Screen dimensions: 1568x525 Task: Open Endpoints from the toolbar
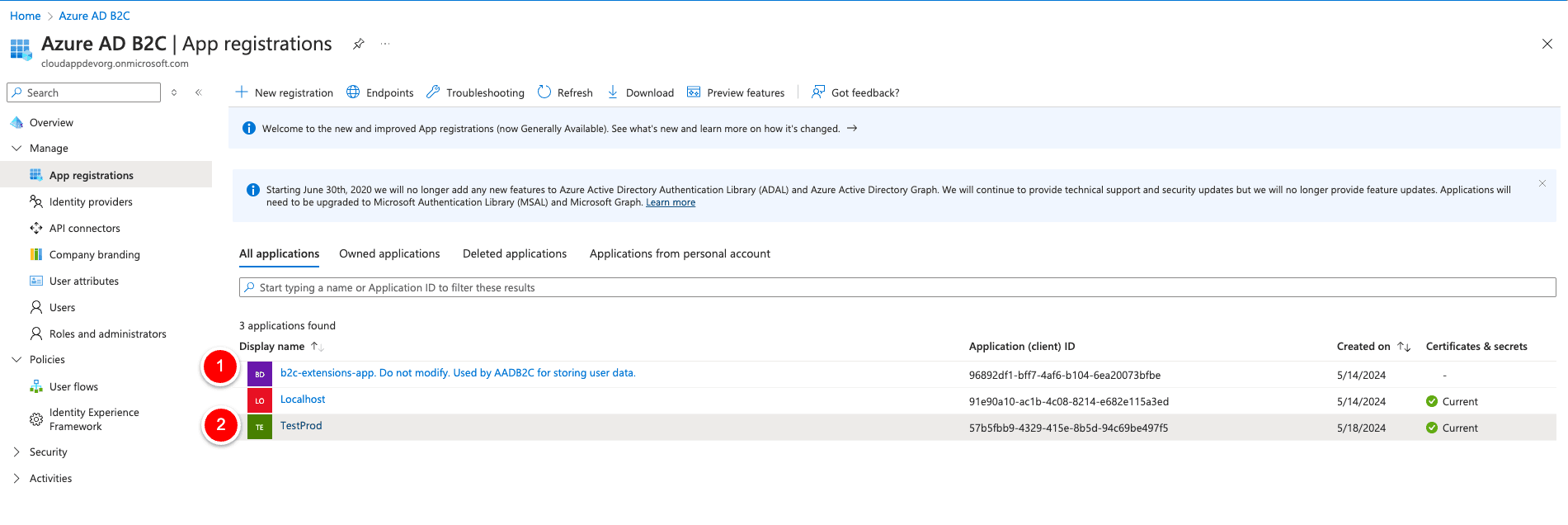(380, 92)
